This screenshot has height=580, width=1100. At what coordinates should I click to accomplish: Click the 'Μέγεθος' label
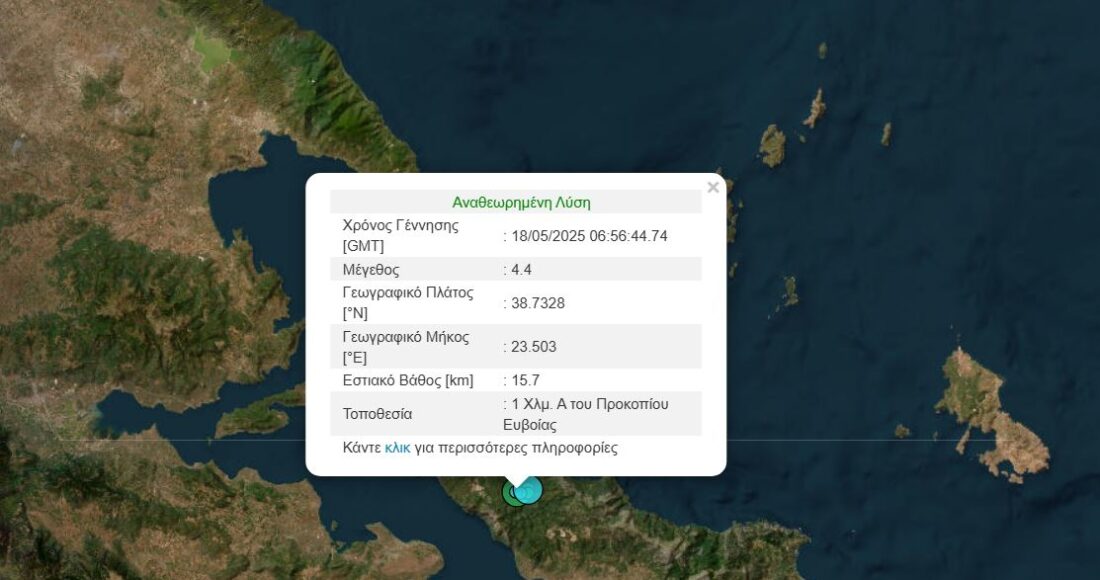pyautogui.click(x=371, y=269)
